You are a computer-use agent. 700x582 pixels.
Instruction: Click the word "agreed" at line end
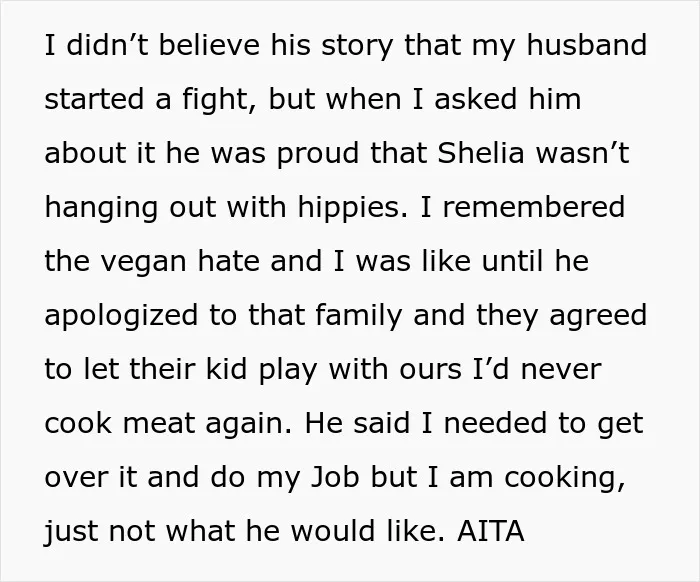click(x=598, y=317)
